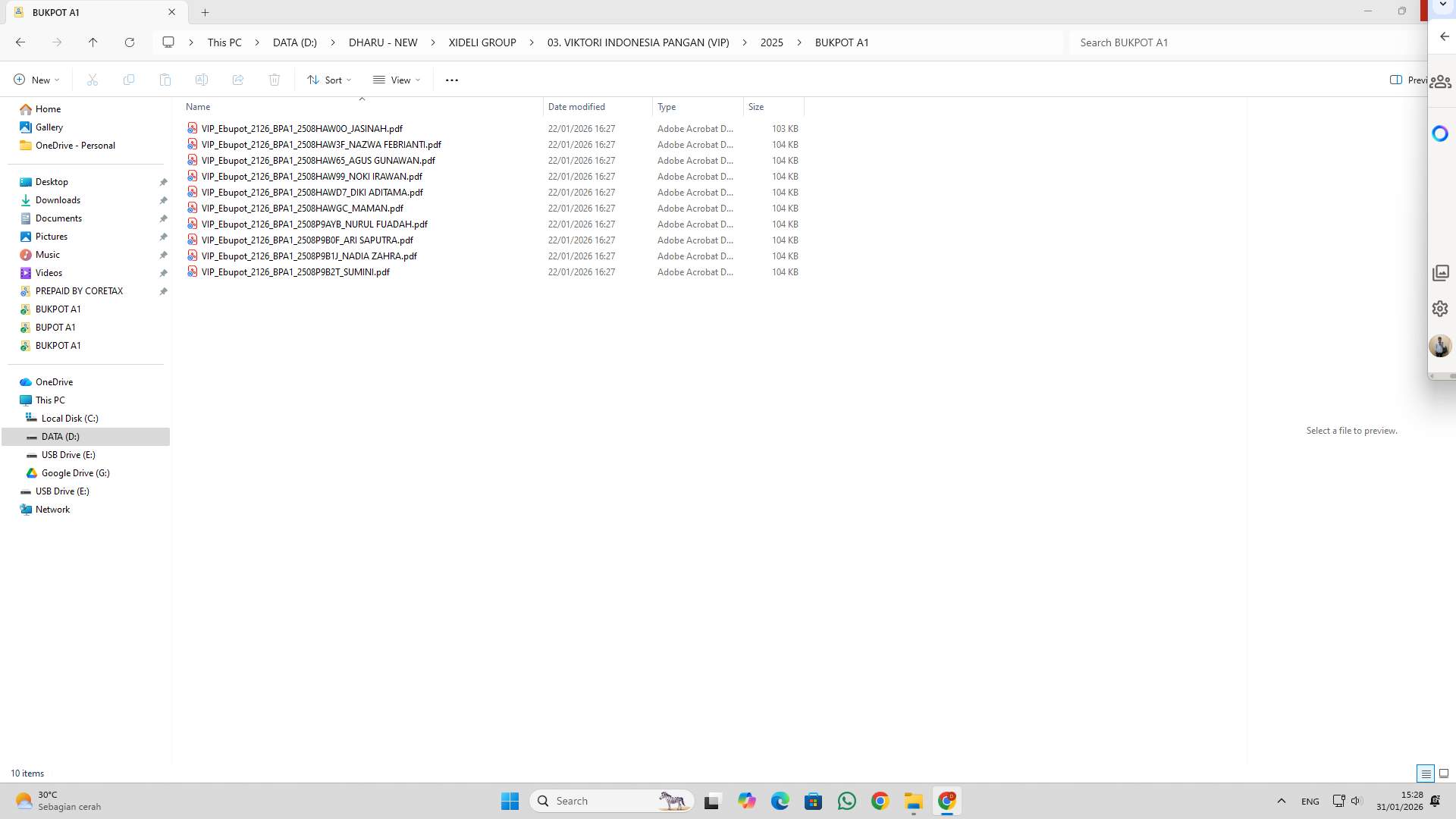This screenshot has width=1456, height=819.
Task: Refresh the folder using the refresh icon
Action: (x=130, y=42)
